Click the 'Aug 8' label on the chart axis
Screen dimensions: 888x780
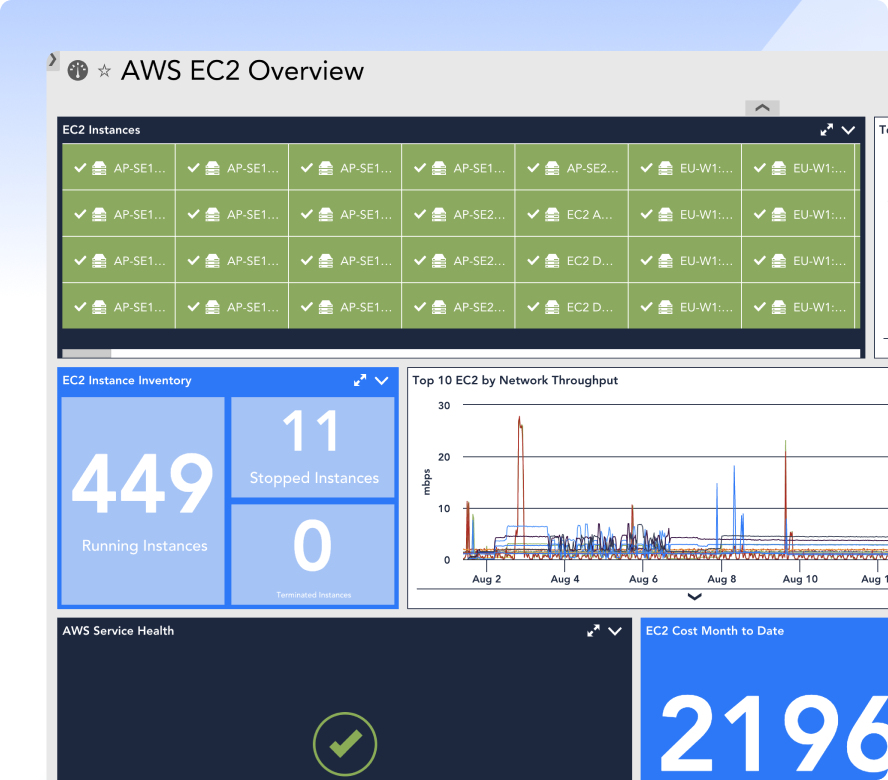722,579
